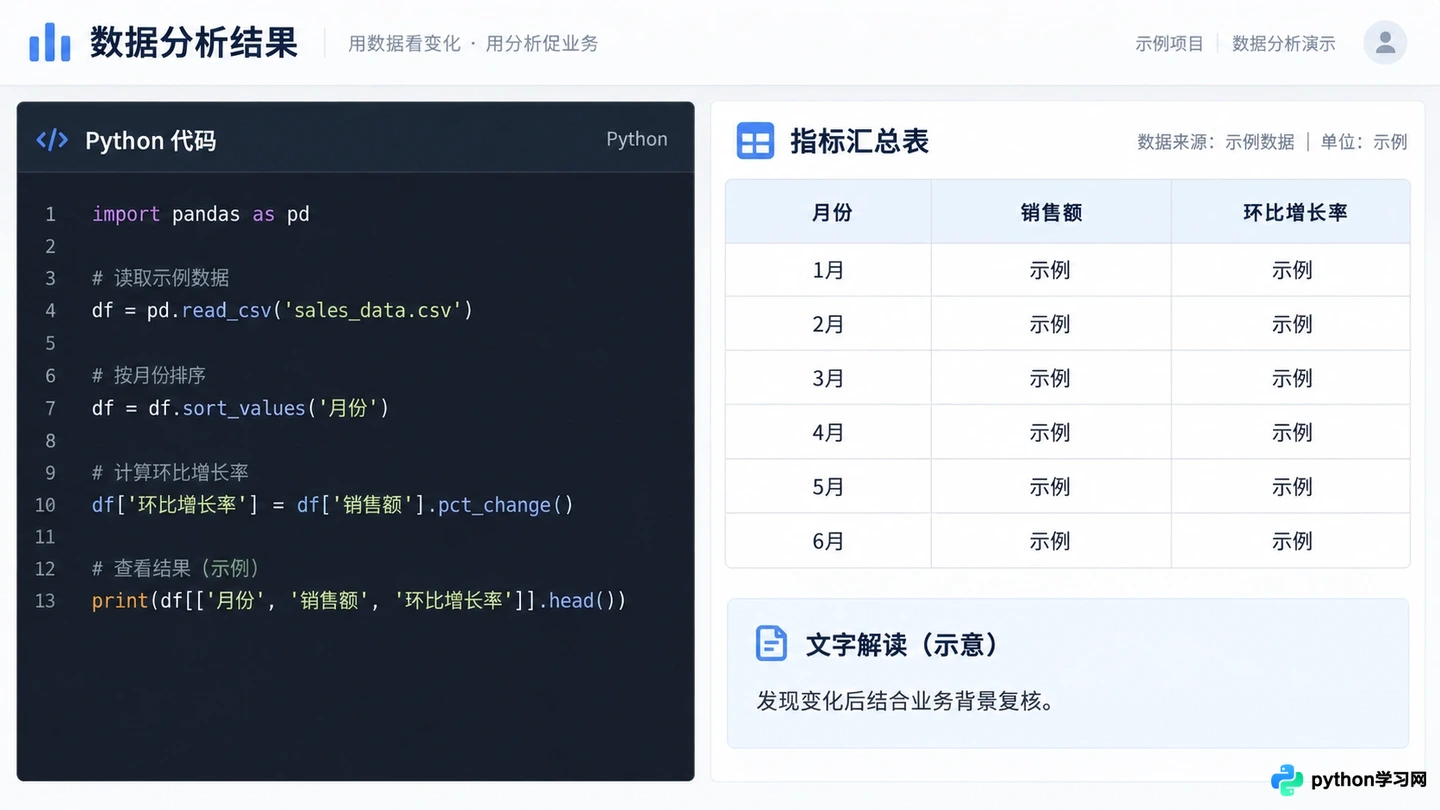Click the 2月 row cell
Screen dimensions: 1440x810
[829, 324]
